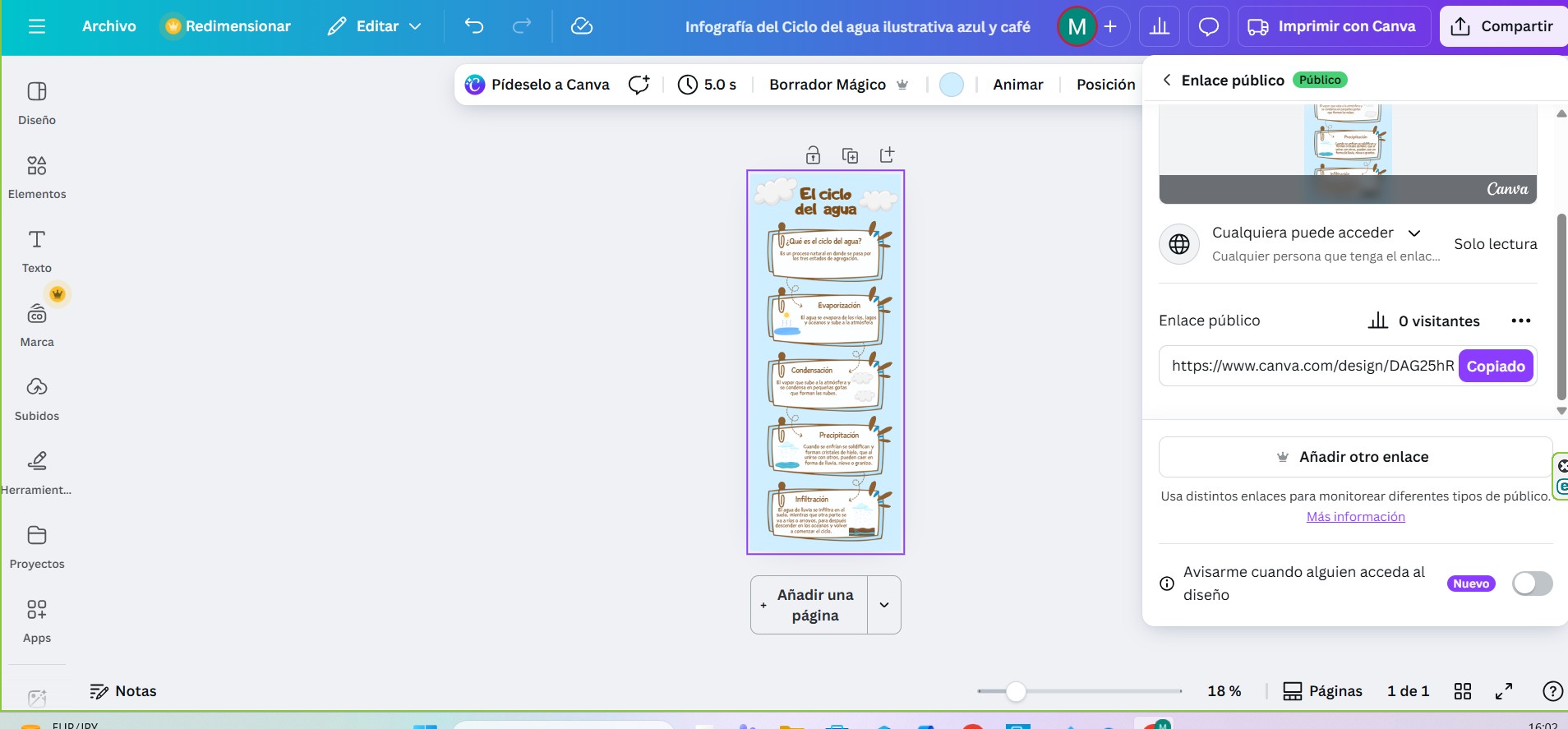This screenshot has width=1568, height=729.
Task: Open the Archivo menu
Action: (x=108, y=26)
